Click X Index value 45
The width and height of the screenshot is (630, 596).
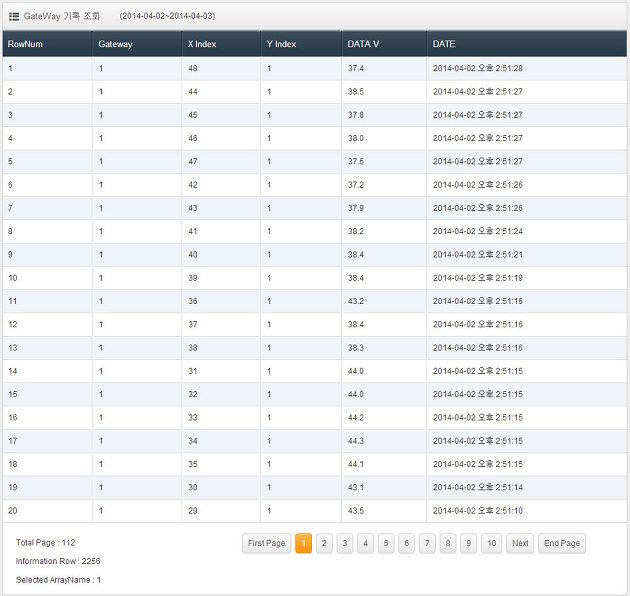tap(193, 115)
